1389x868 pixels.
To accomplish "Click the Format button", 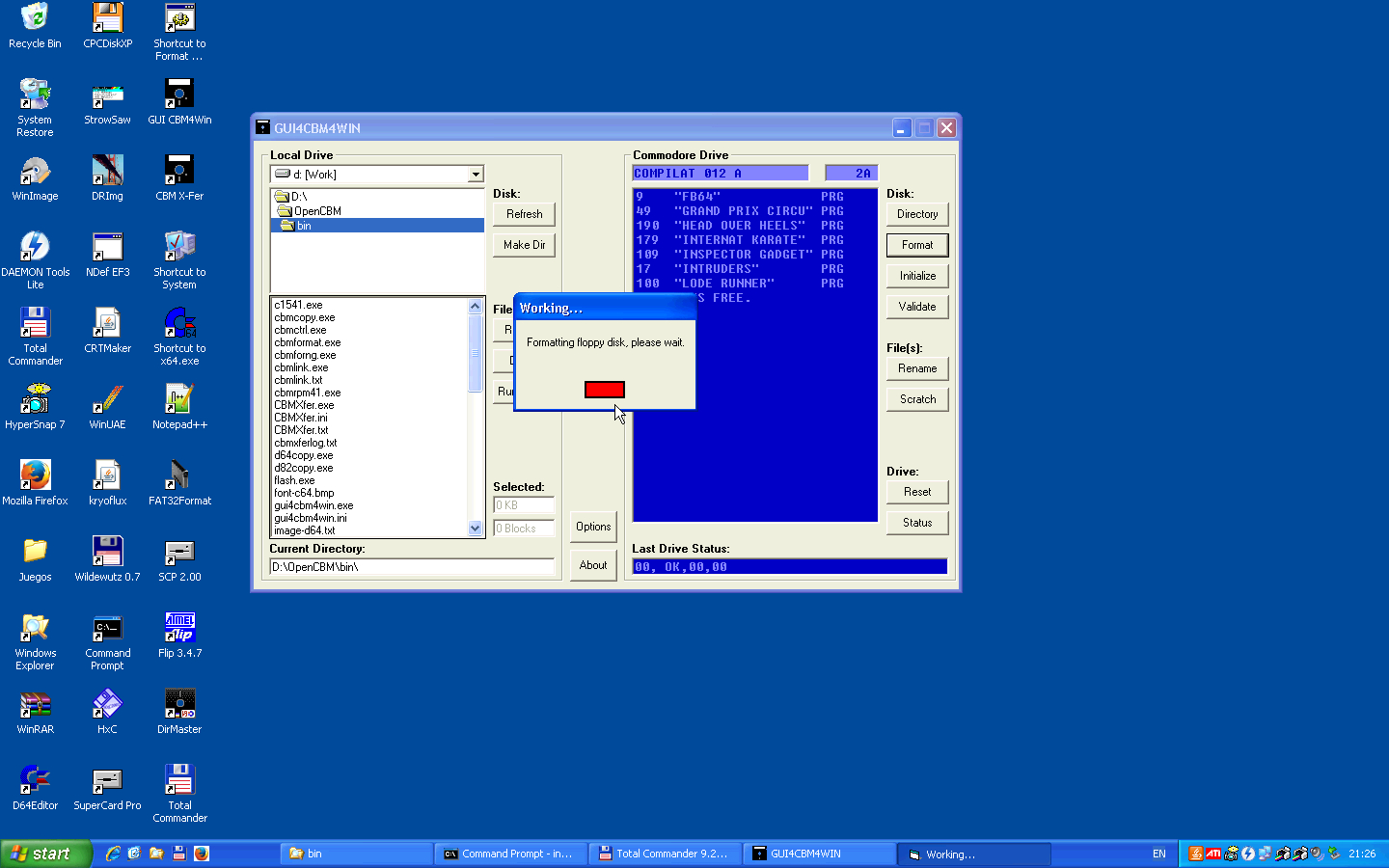I will click(x=917, y=245).
